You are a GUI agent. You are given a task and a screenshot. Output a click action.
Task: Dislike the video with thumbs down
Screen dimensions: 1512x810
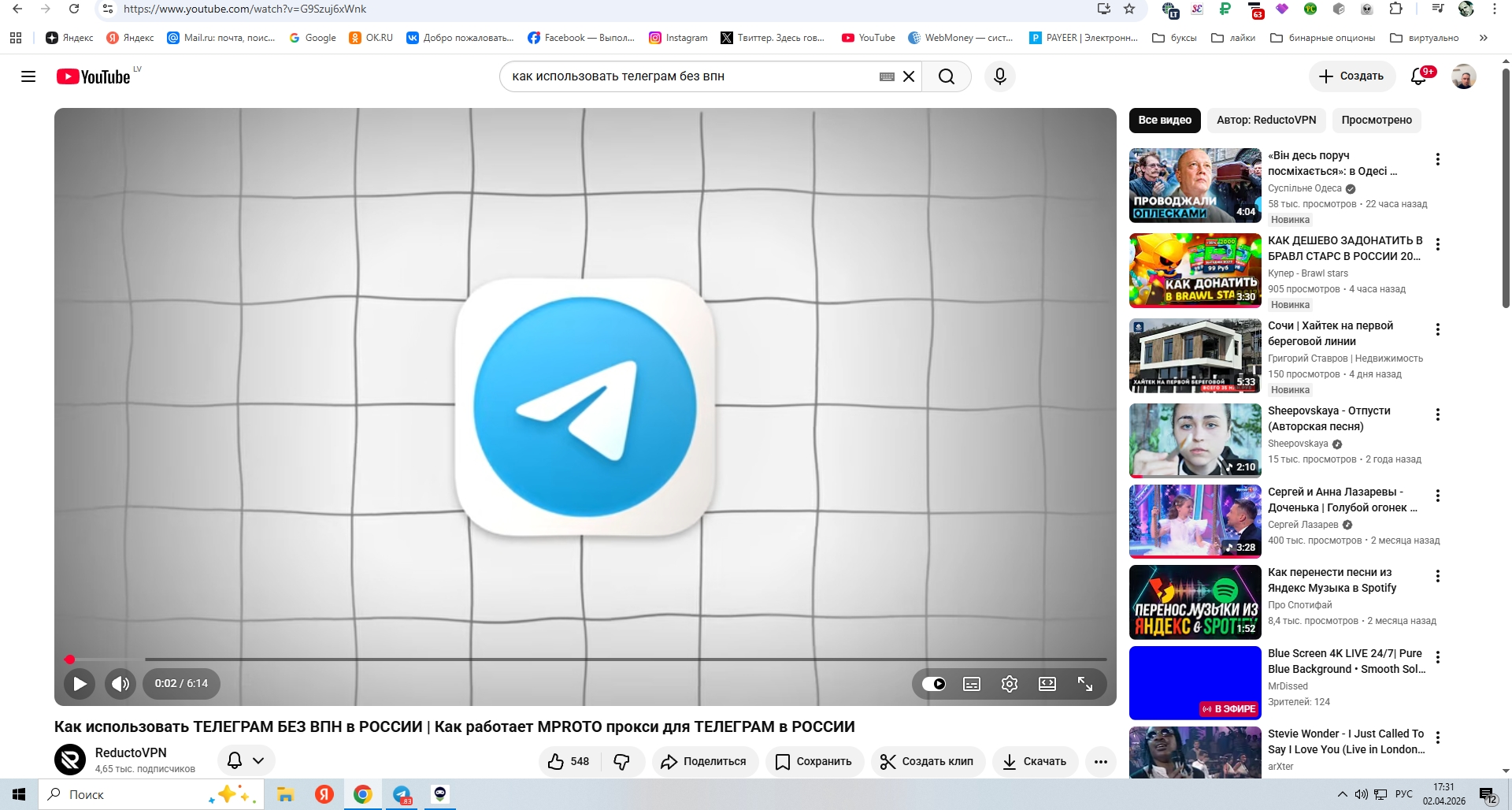(622, 761)
